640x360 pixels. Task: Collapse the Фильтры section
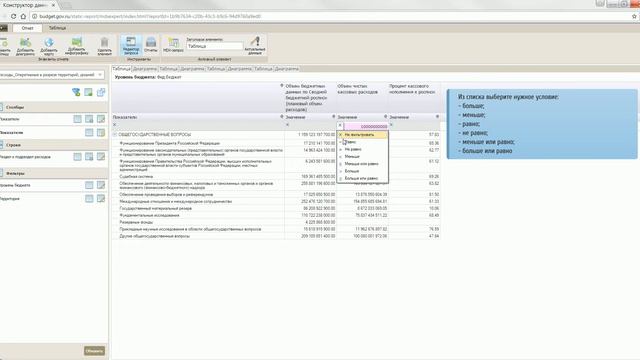pos(1,173)
